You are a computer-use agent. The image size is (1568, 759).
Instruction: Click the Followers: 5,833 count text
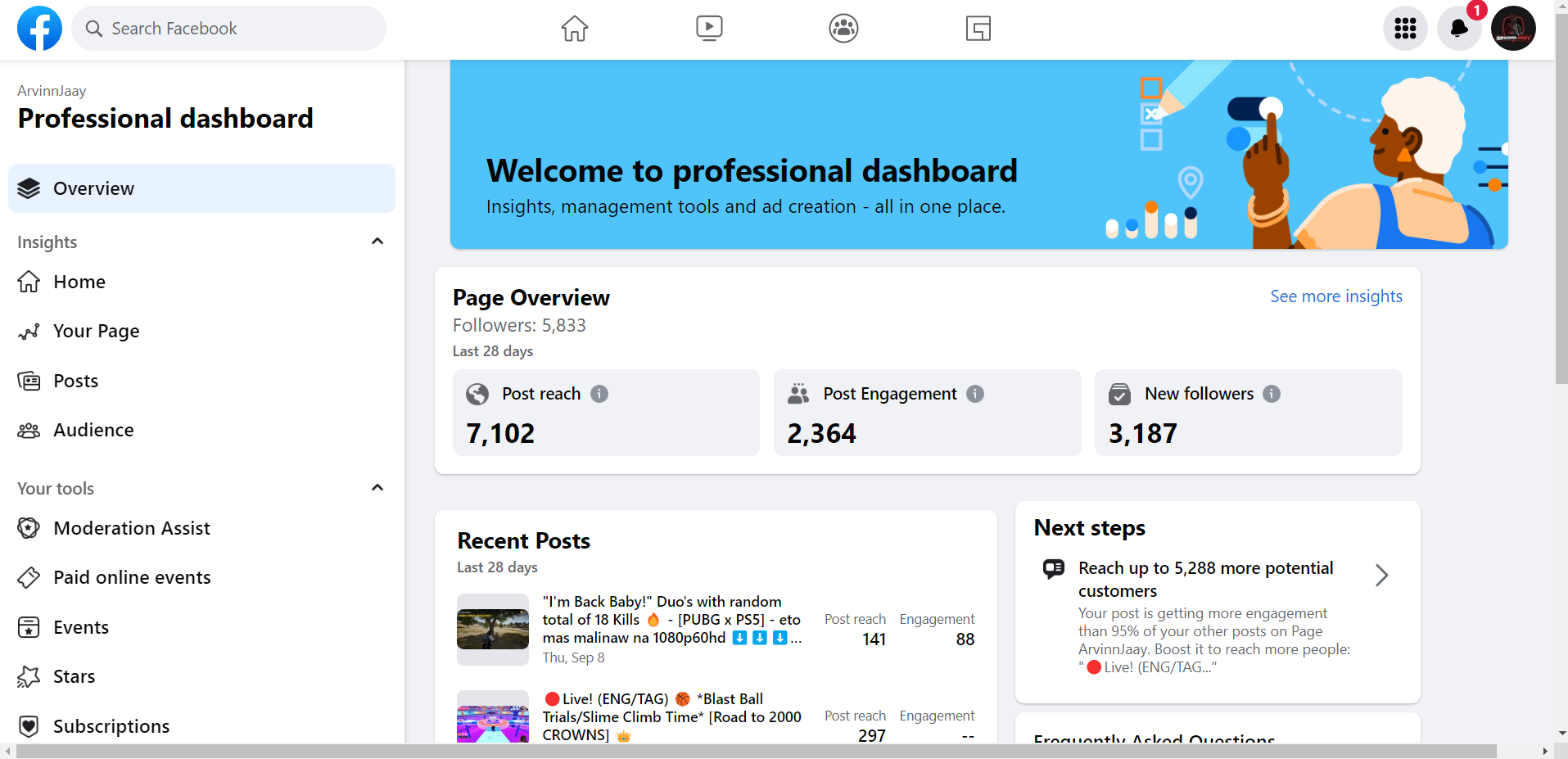(x=519, y=325)
